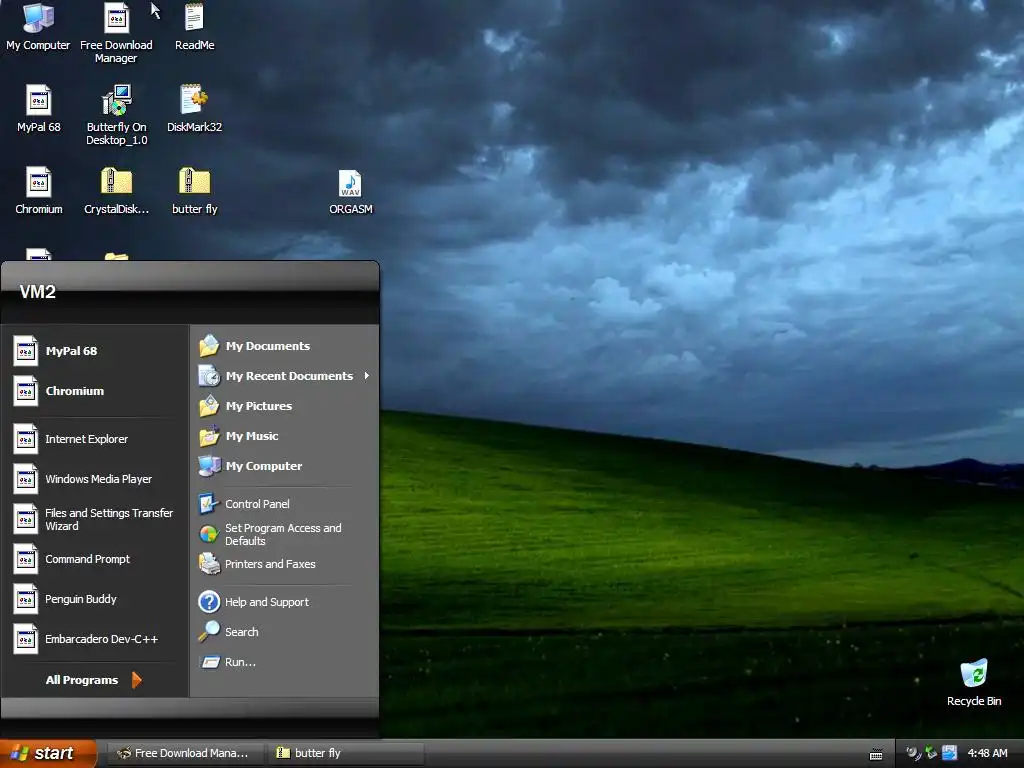Open Windows Media Player in Start menu
Viewport: 1024px width, 768px height.
click(x=95, y=479)
